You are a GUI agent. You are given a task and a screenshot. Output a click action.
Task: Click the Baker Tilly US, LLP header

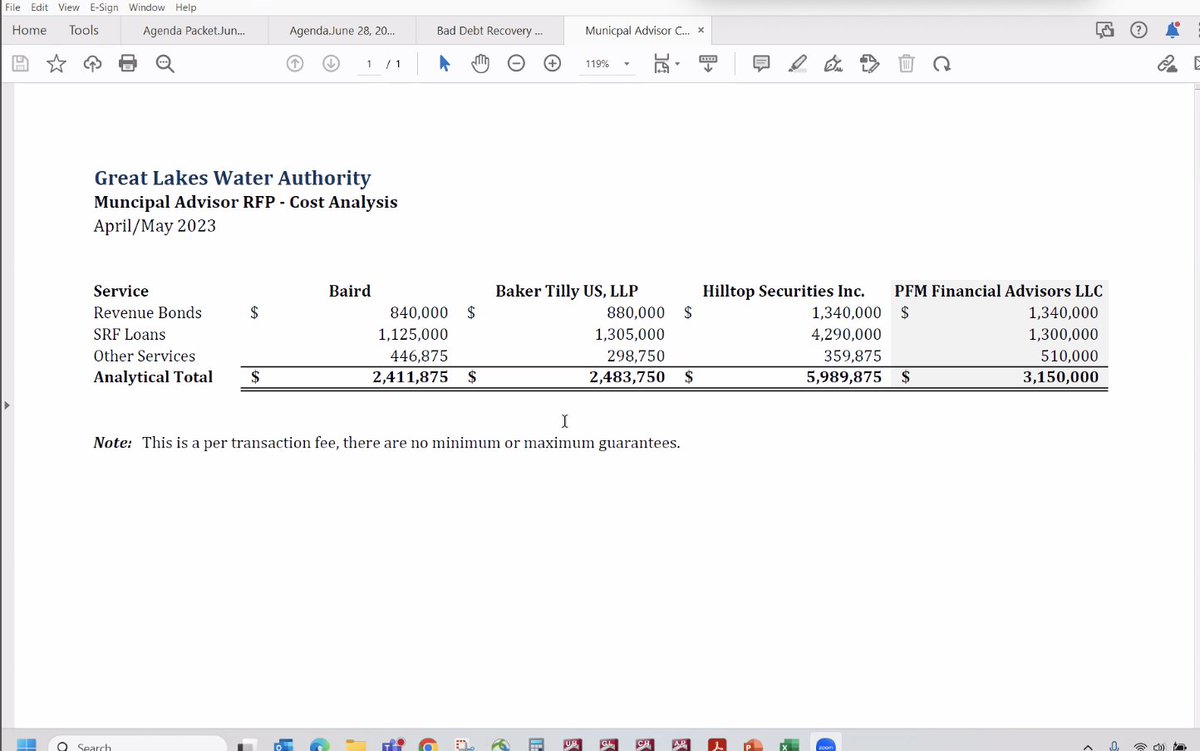tap(566, 291)
